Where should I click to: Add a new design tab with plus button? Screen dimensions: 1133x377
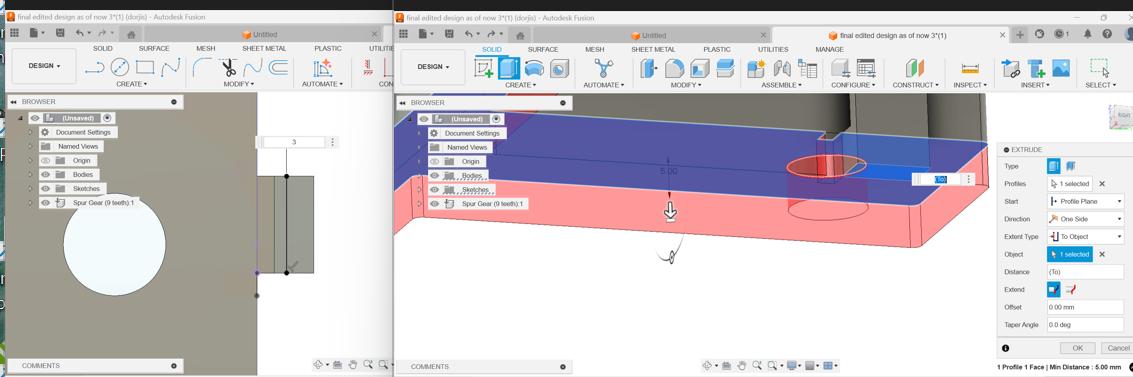tap(1020, 35)
